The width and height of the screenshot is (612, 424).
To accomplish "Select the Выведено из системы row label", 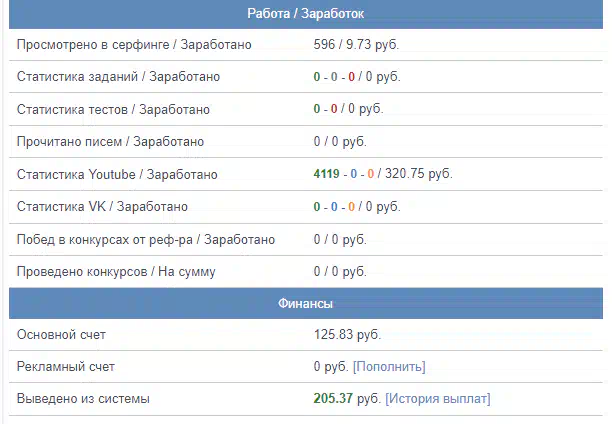I will click(83, 399).
